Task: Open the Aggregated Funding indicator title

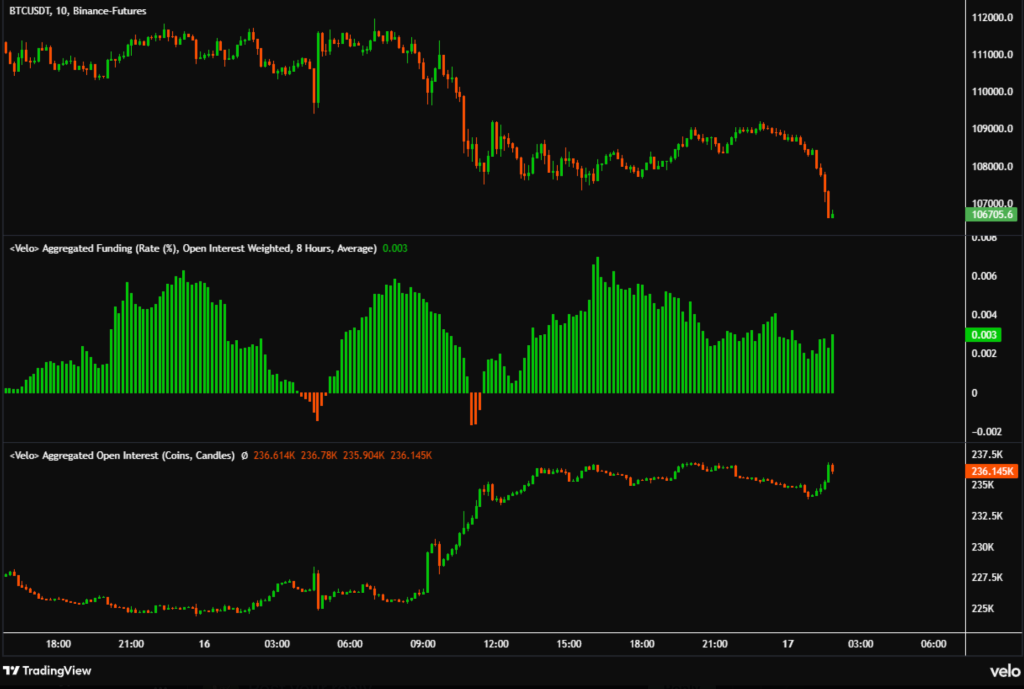Action: (192, 248)
